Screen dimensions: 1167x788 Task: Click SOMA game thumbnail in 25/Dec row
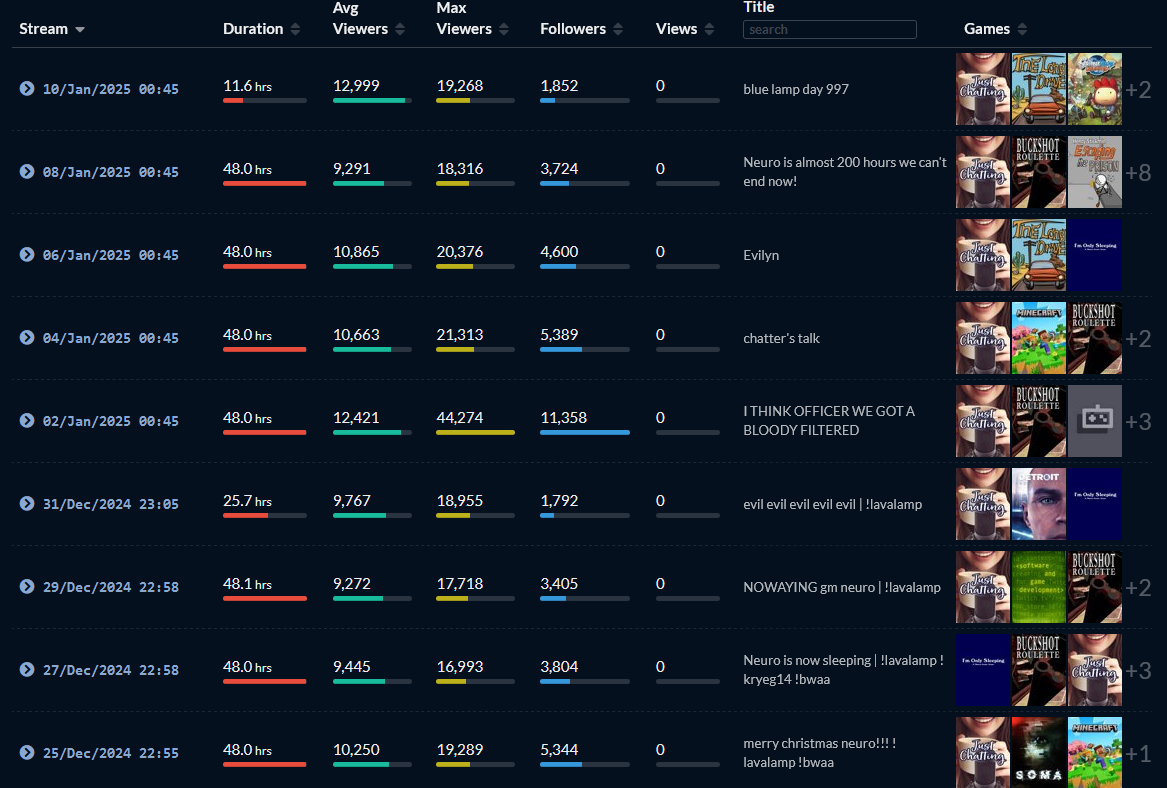point(1038,753)
